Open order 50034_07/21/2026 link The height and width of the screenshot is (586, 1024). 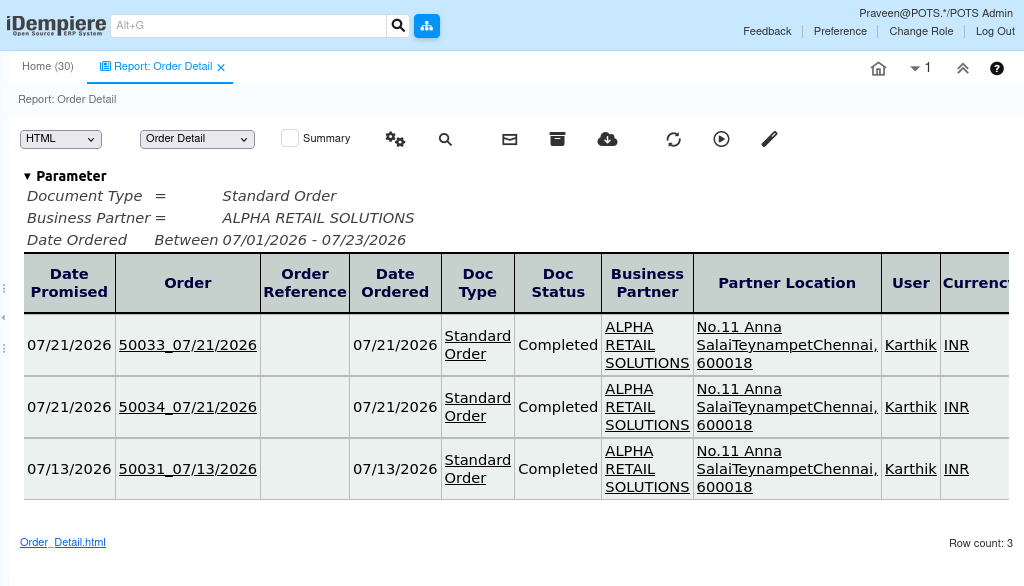(x=187, y=407)
